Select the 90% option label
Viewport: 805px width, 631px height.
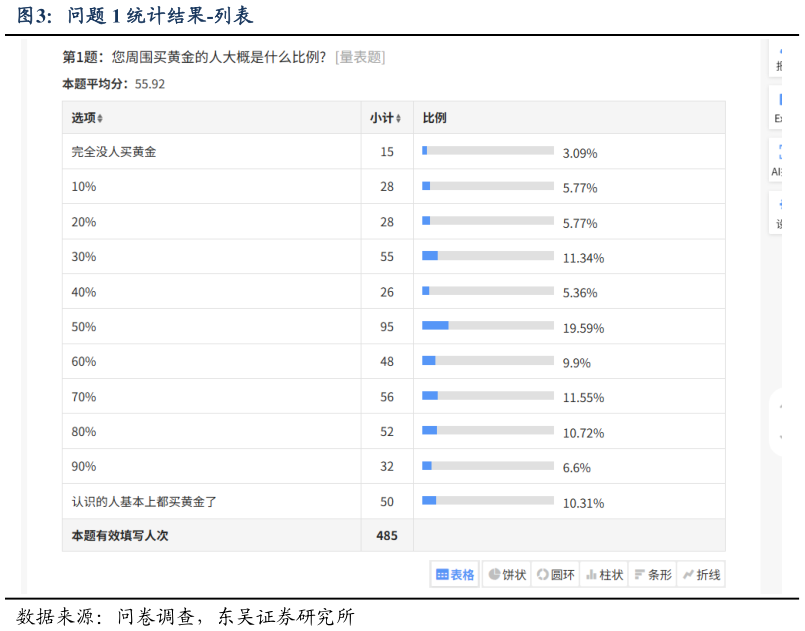pyautogui.click(x=84, y=466)
